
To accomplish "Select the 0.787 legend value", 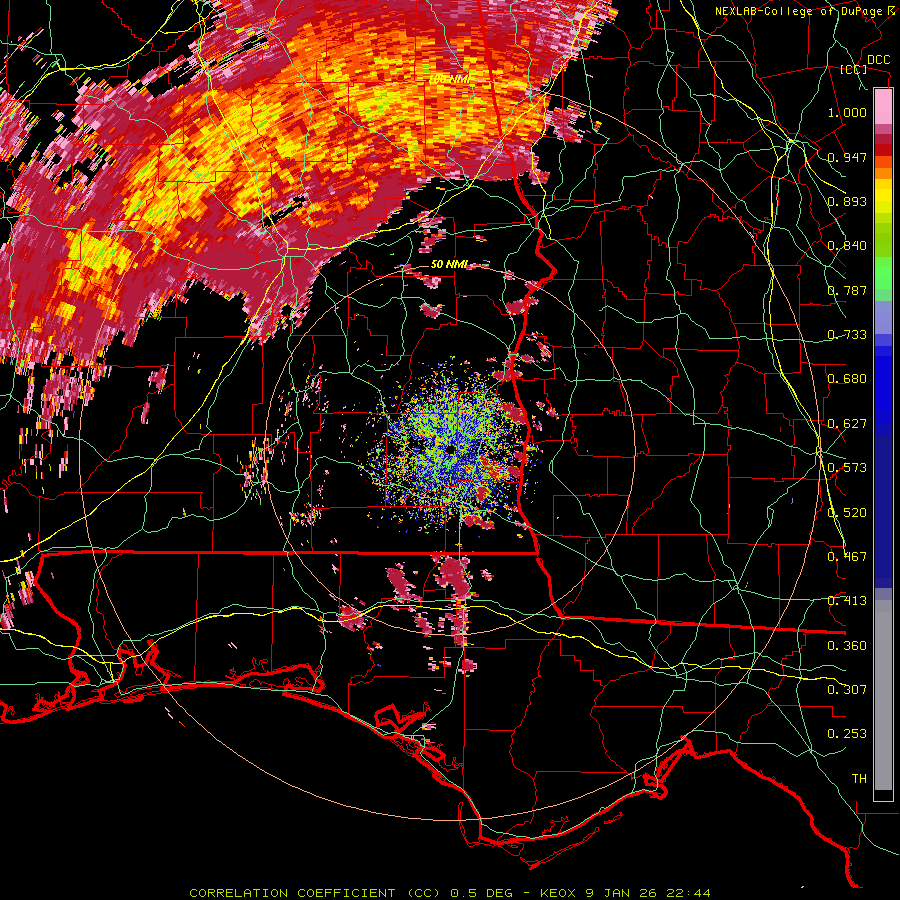I will (847, 290).
